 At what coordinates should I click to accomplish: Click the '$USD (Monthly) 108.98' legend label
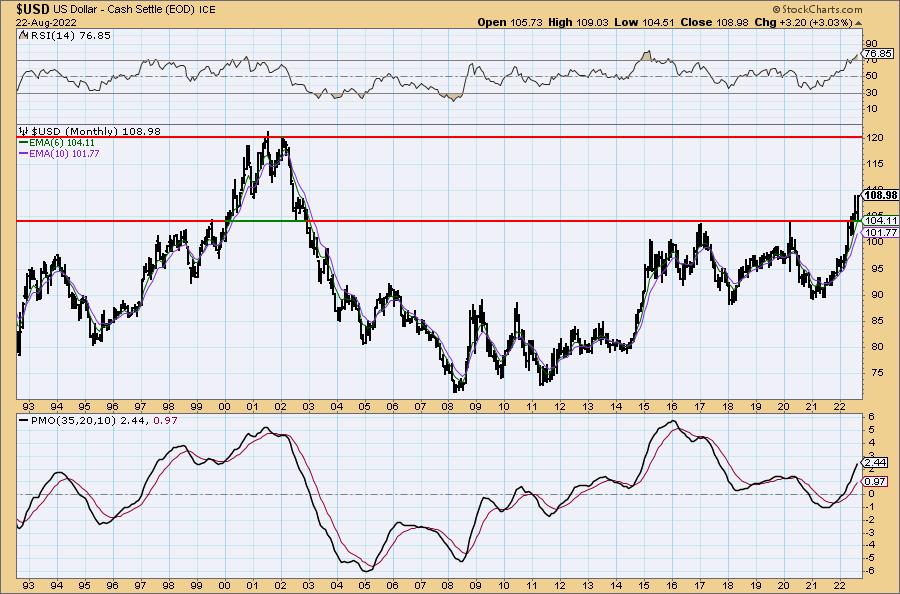coord(96,131)
